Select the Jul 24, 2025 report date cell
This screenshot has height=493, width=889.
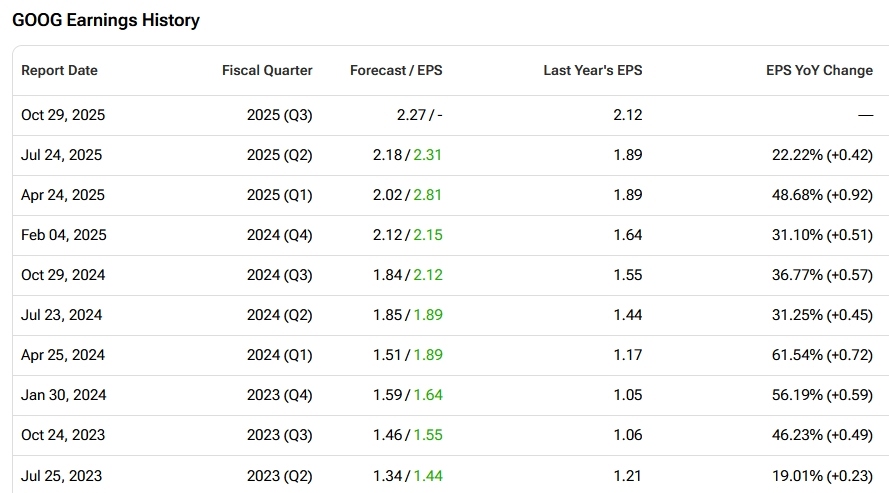61,155
